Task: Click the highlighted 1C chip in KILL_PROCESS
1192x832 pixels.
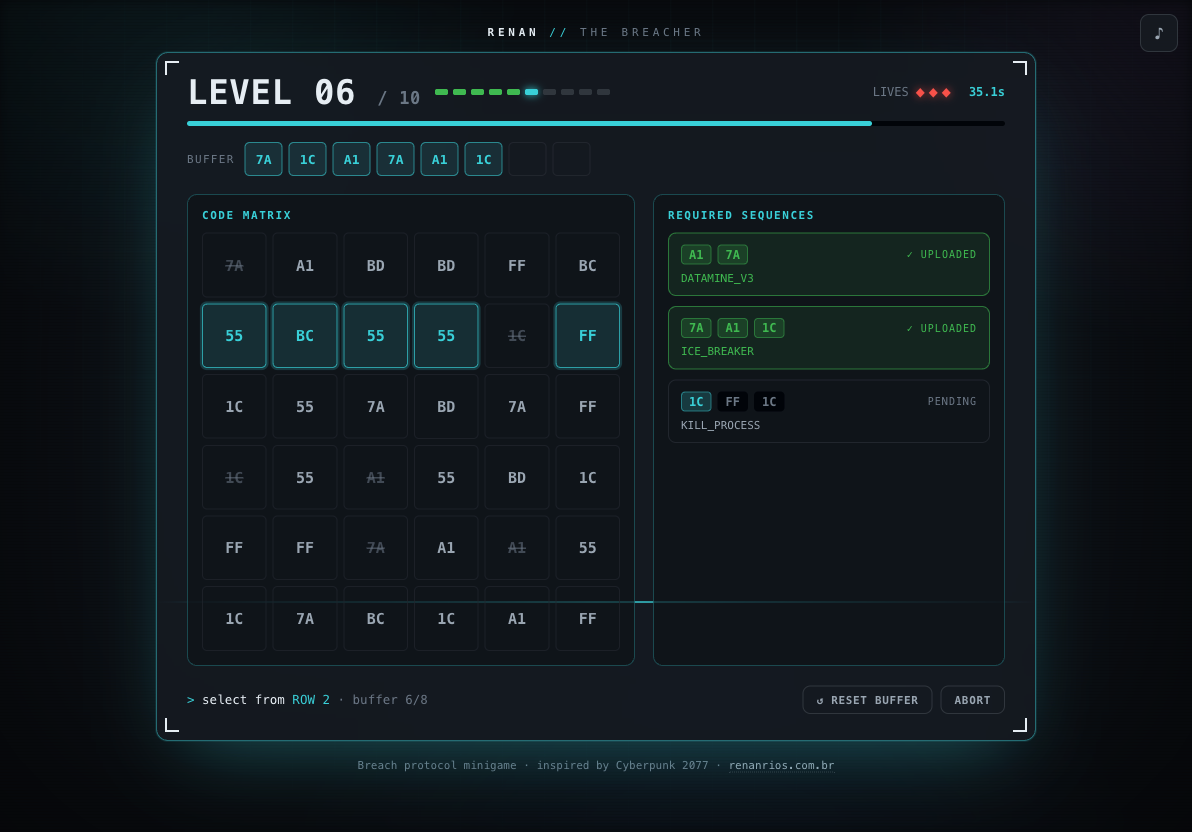Action: (696, 402)
